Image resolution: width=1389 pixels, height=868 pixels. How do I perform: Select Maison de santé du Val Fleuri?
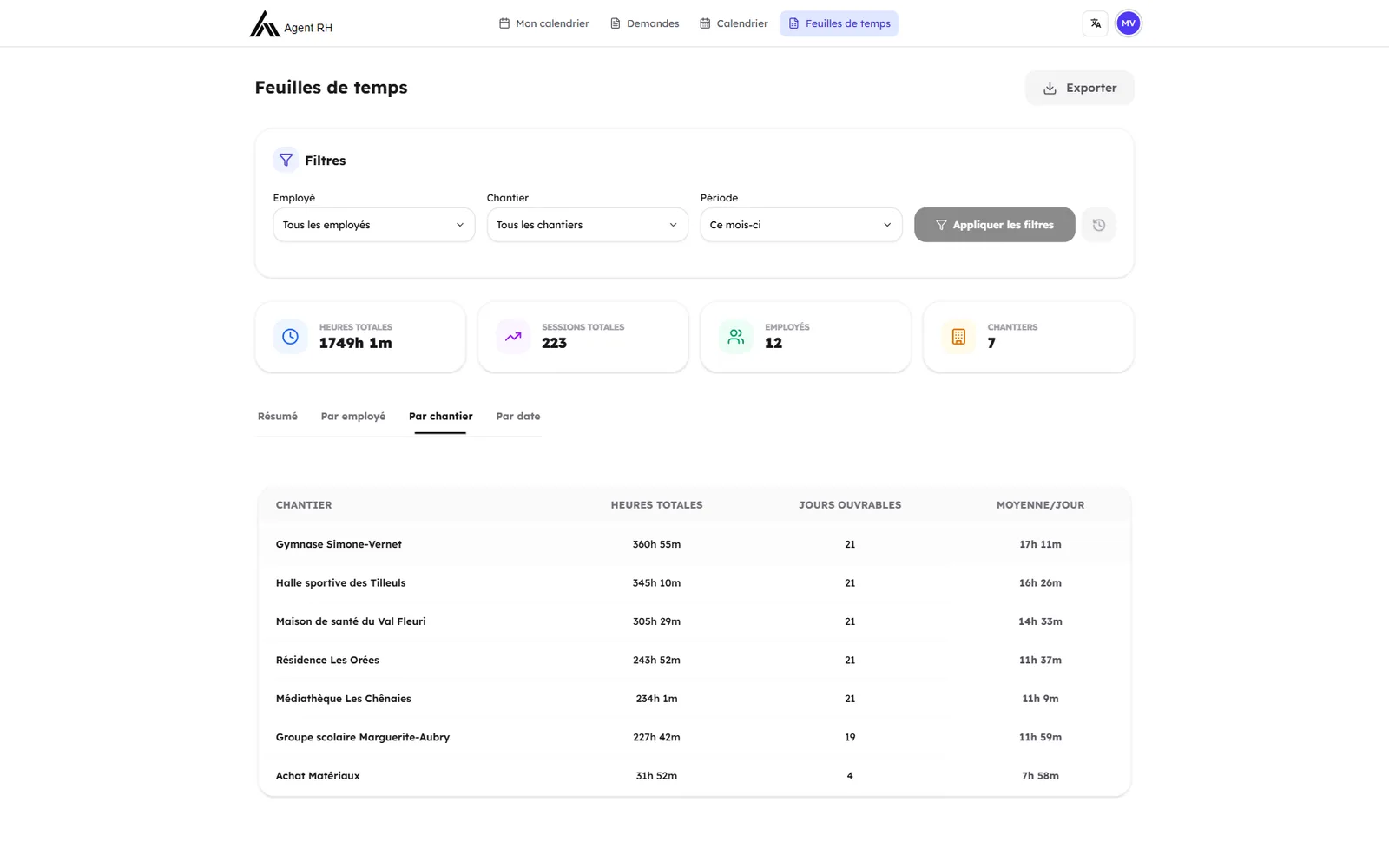[351, 621]
